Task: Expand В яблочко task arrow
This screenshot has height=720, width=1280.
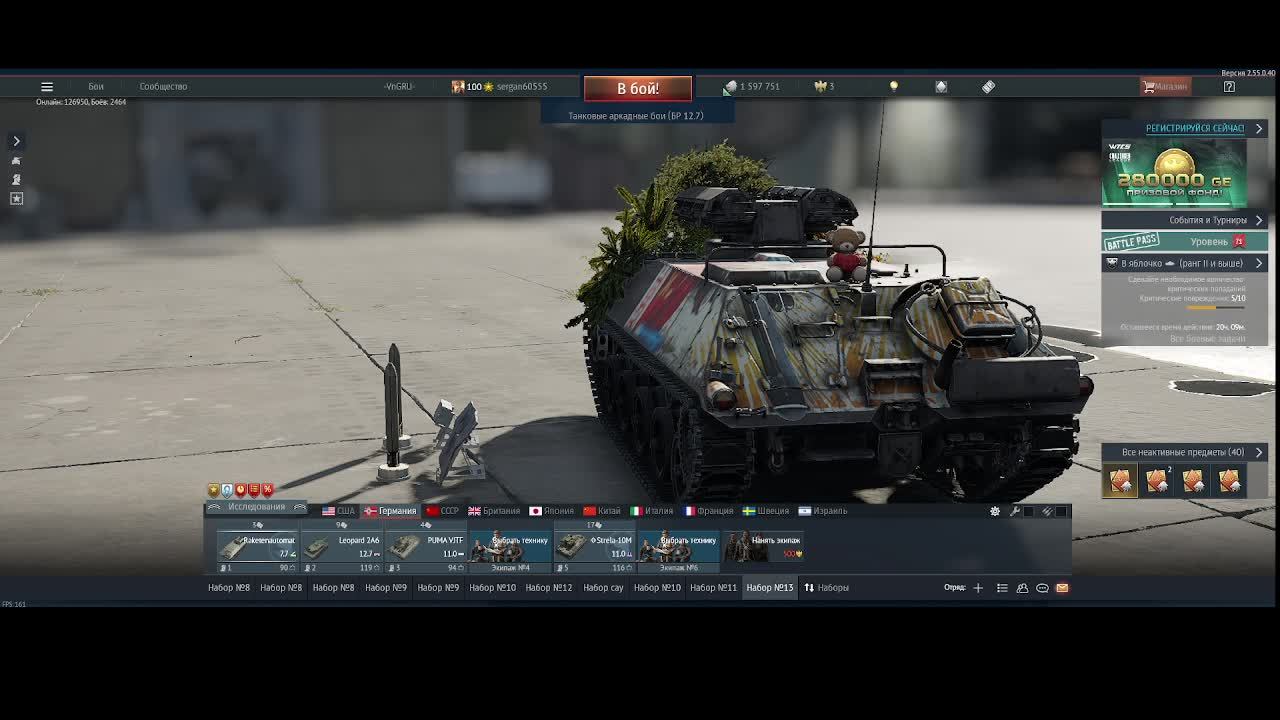Action: (x=1259, y=263)
